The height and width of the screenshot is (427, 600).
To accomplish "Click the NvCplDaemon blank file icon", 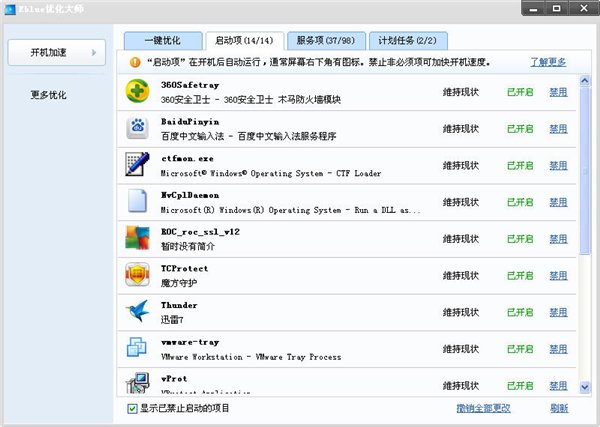I will pos(137,200).
